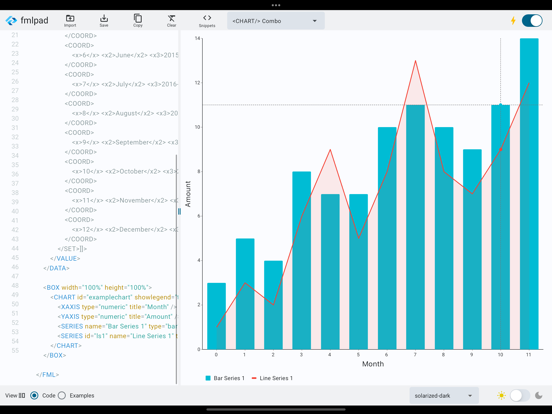The image size is (552, 414).
Task: Toggle the dark mode switch
Action: pos(520,395)
